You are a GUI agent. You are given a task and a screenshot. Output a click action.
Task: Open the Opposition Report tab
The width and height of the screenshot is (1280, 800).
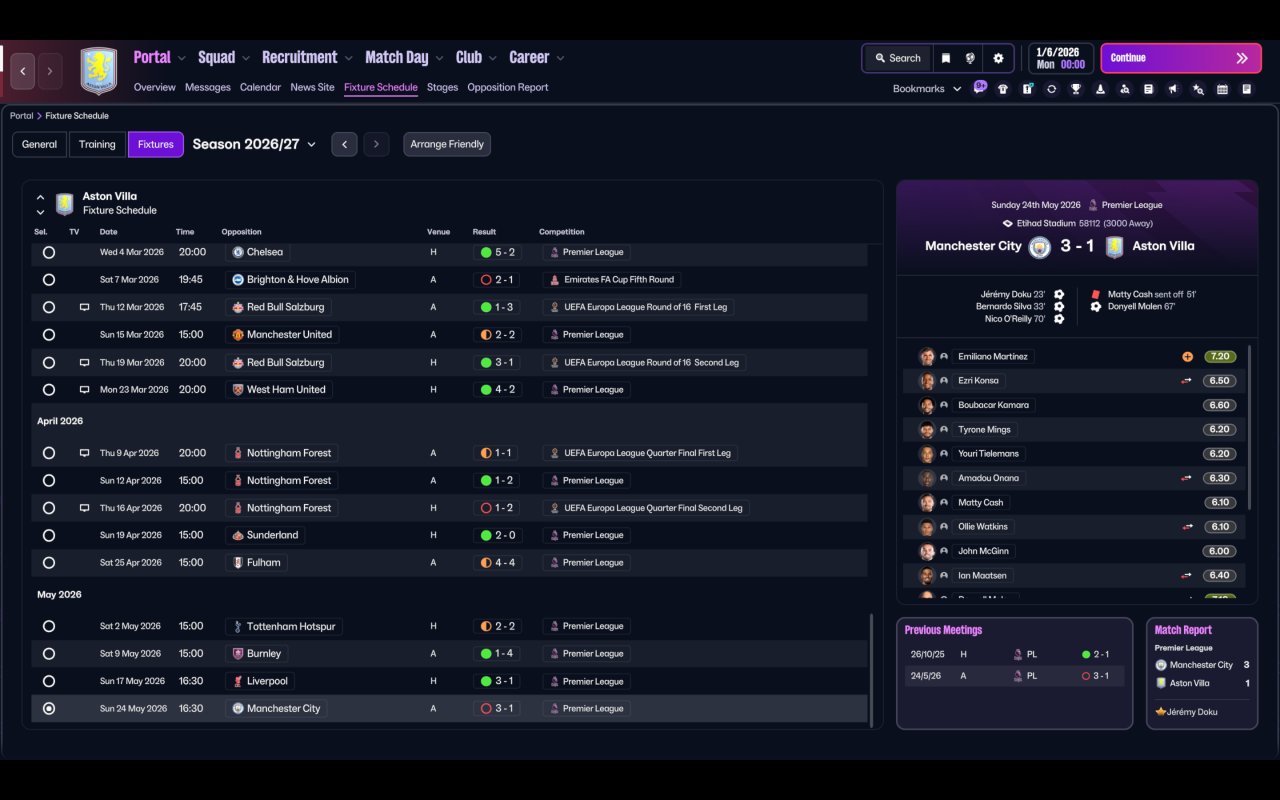[x=508, y=87]
